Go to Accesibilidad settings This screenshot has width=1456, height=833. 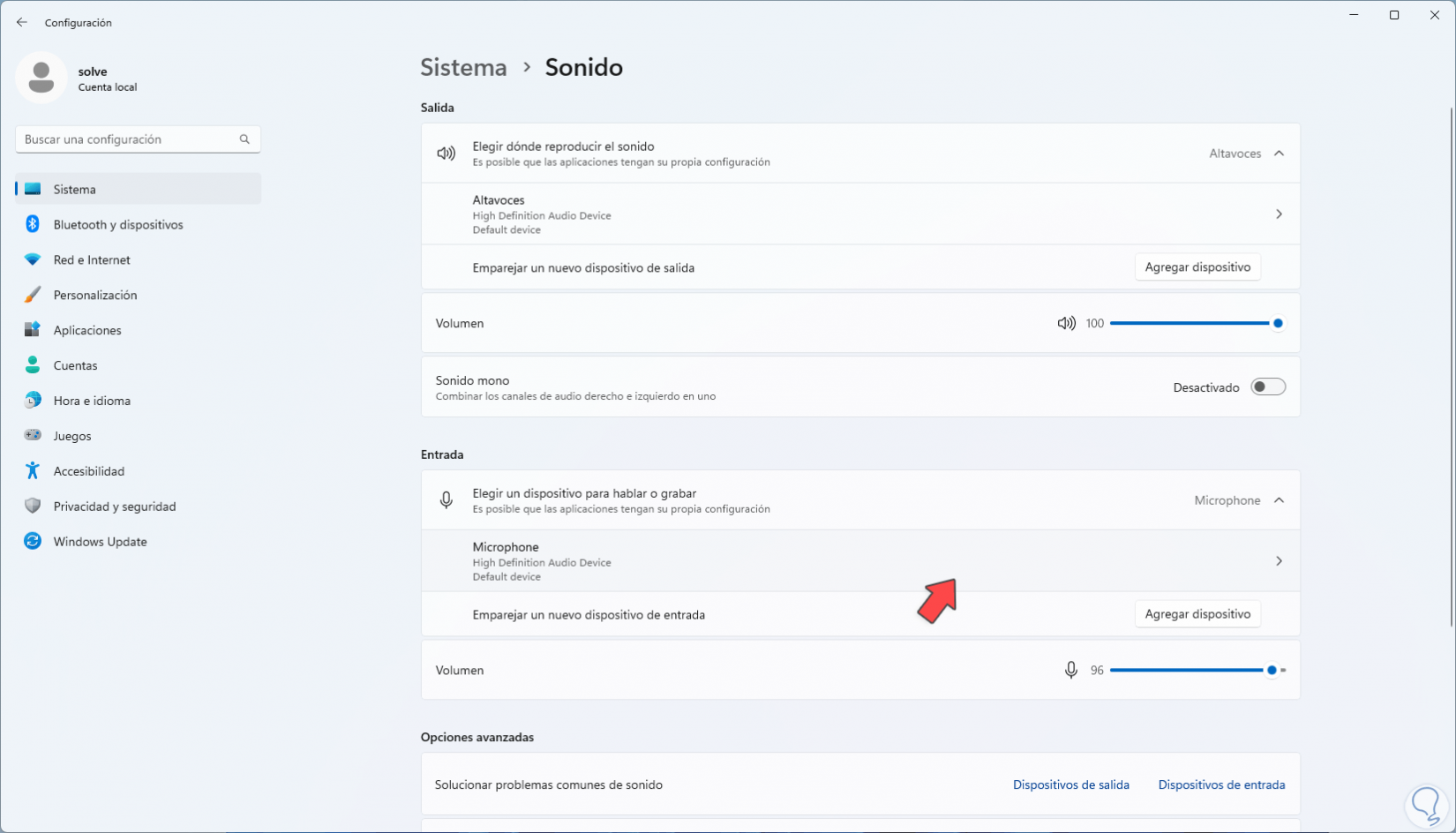click(88, 471)
